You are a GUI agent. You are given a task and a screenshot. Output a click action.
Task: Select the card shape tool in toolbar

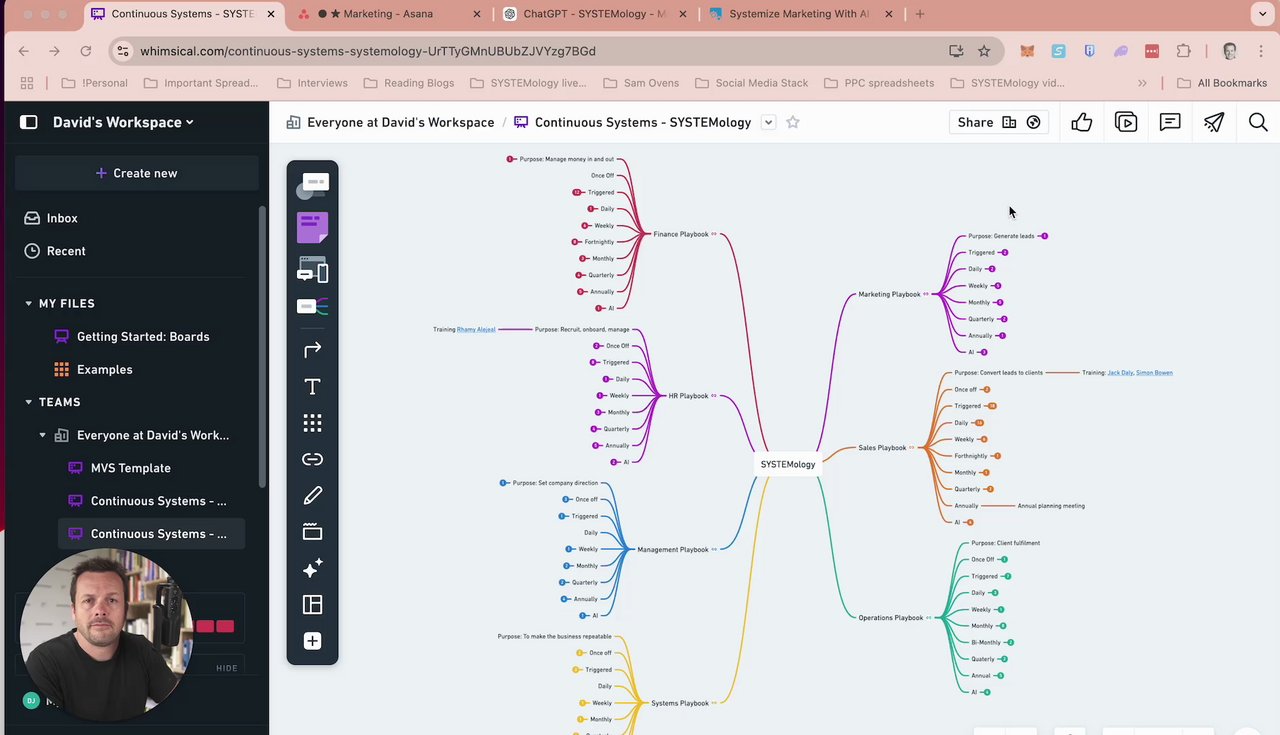pos(312,185)
